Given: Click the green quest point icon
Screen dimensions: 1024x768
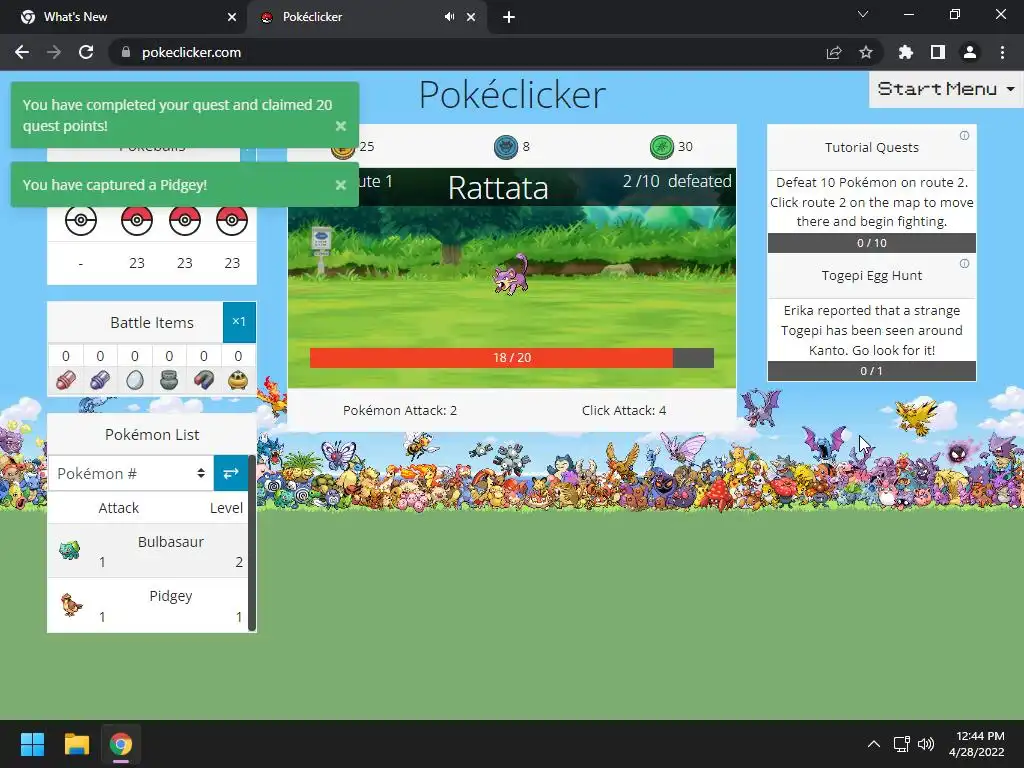Looking at the screenshot, I should coord(662,147).
